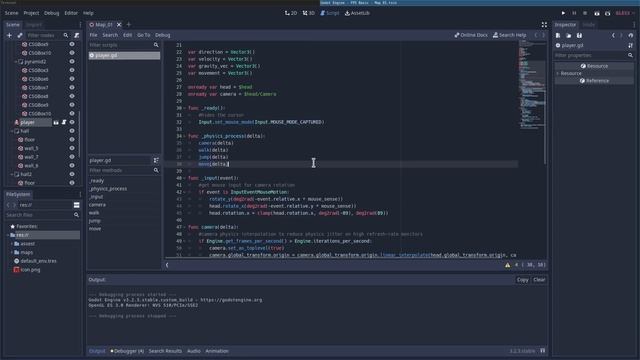Fold the _physics_process function at line 34
640x360 pixels.
[185, 136]
